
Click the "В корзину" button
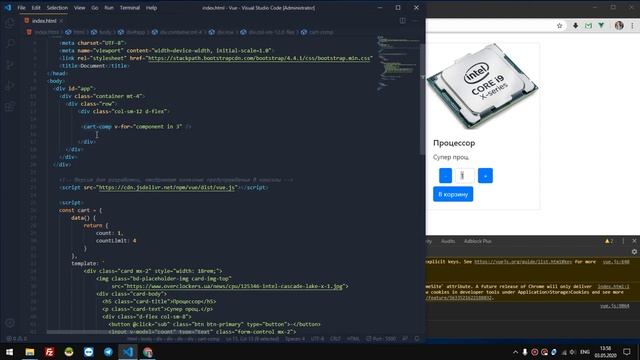coord(453,194)
